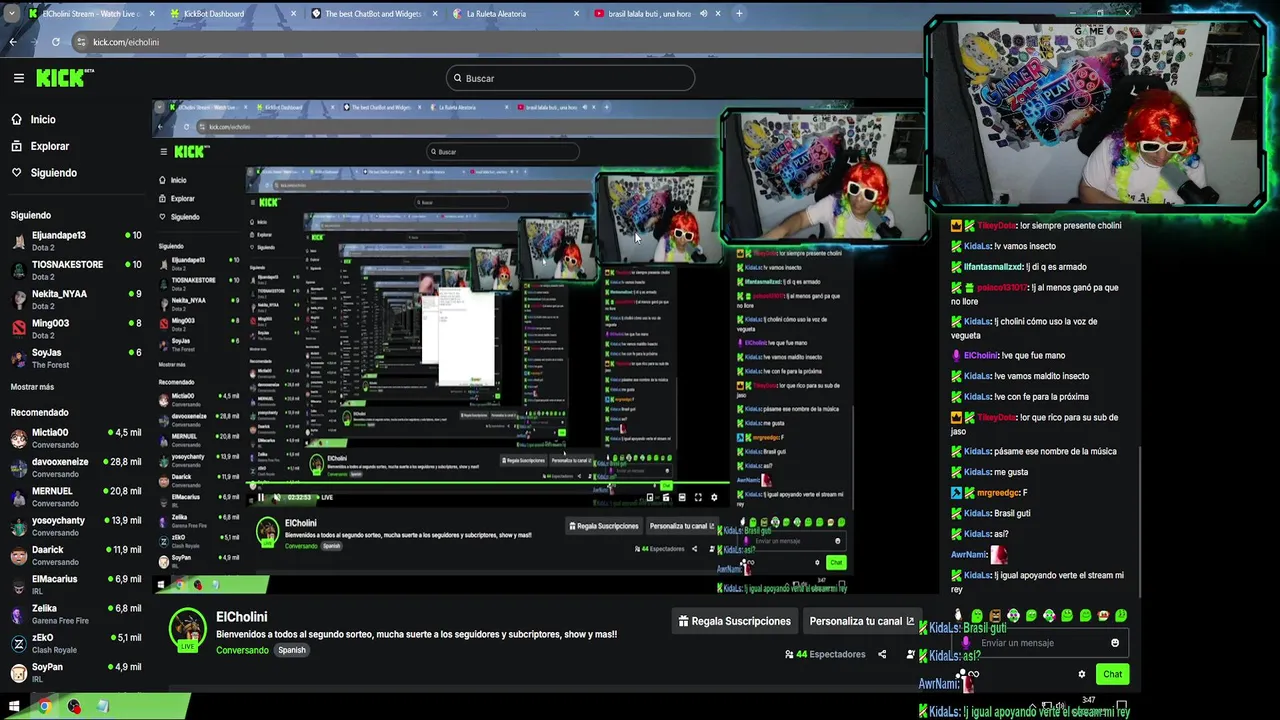Go to Inicio in the sidebar
Image resolution: width=1280 pixels, height=720 pixels.
33,119
